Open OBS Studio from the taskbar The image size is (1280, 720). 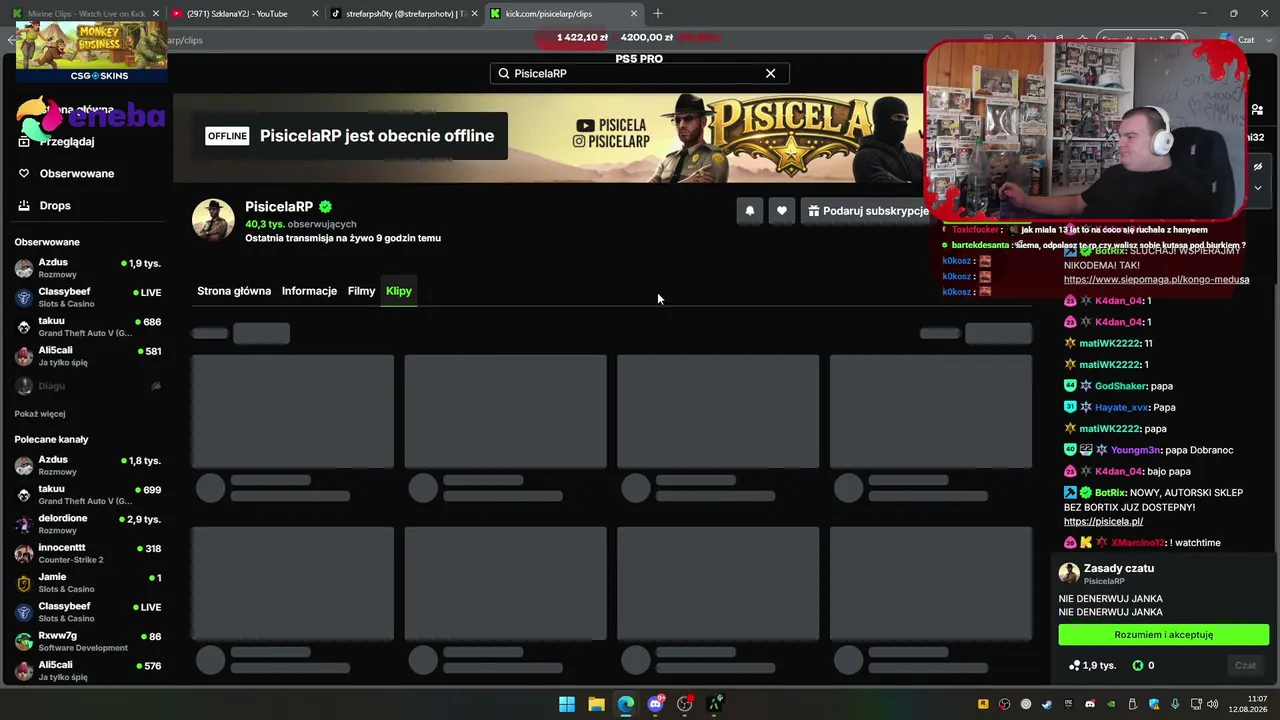[x=685, y=704]
